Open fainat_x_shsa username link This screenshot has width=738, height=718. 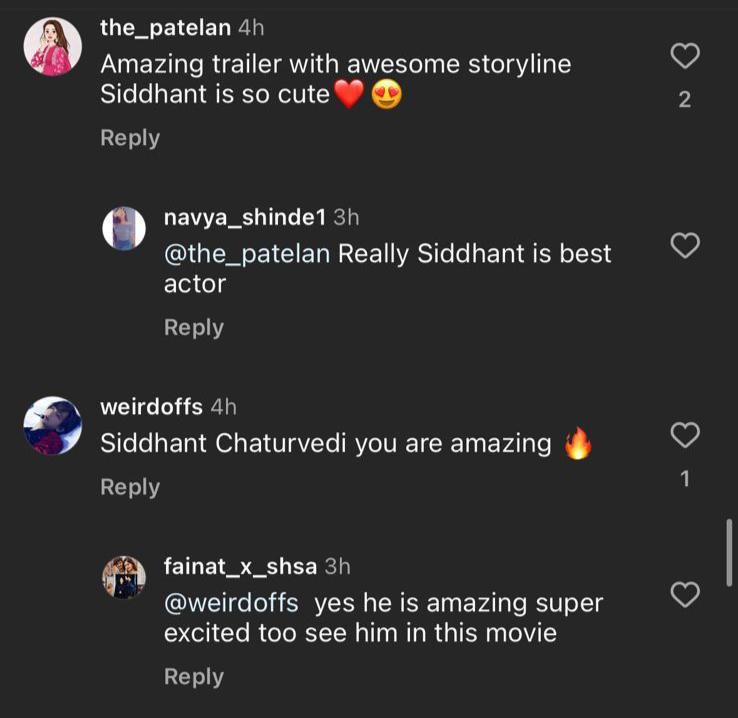pos(240,567)
